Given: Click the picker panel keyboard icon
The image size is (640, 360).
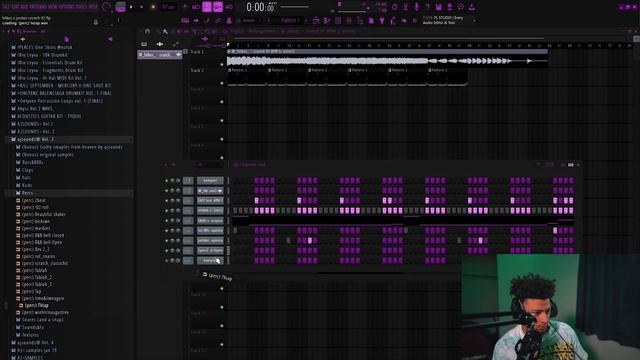Looking at the screenshot, I should [x=144, y=44].
